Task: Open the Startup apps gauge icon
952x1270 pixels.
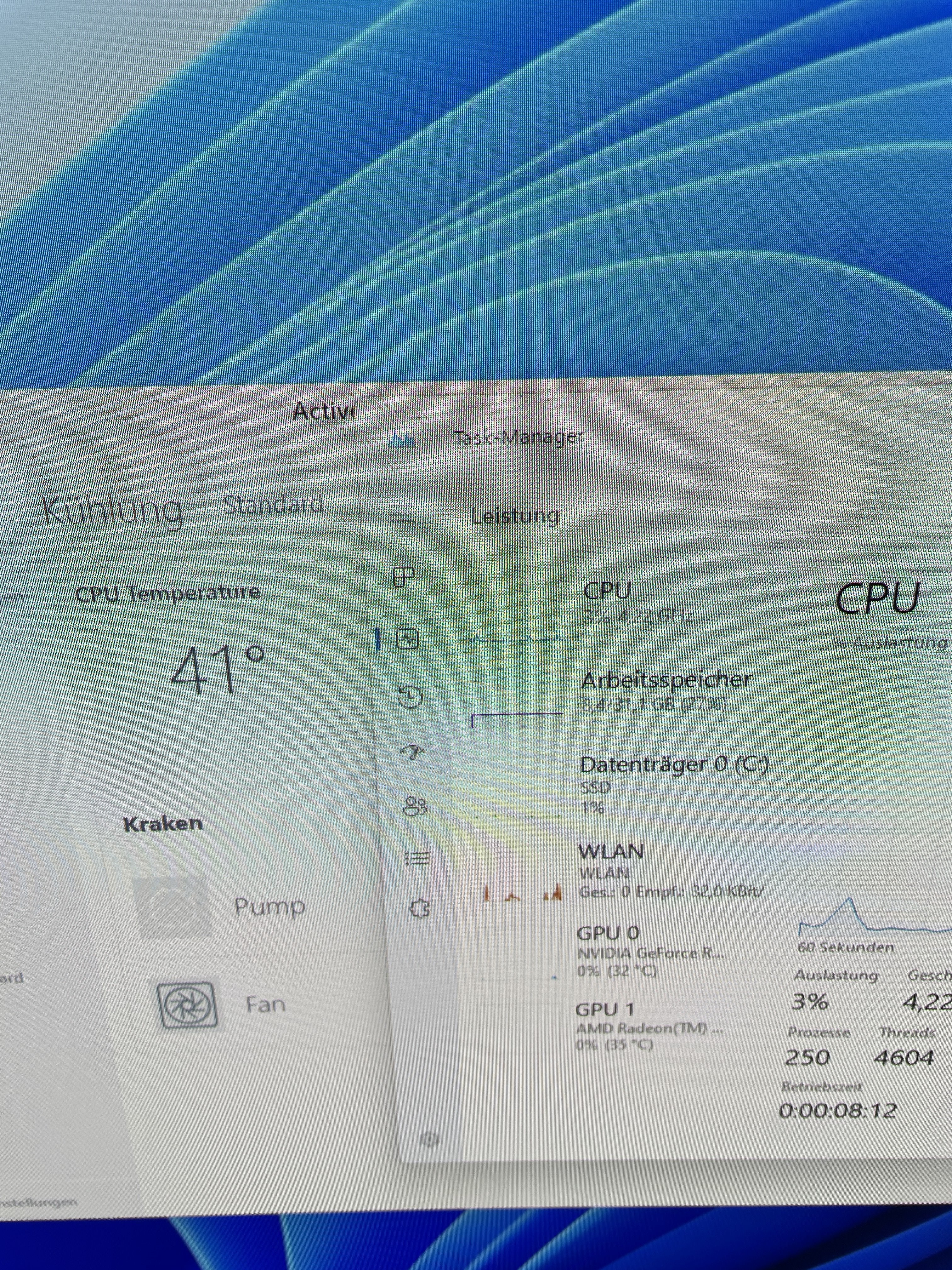Action: click(413, 751)
